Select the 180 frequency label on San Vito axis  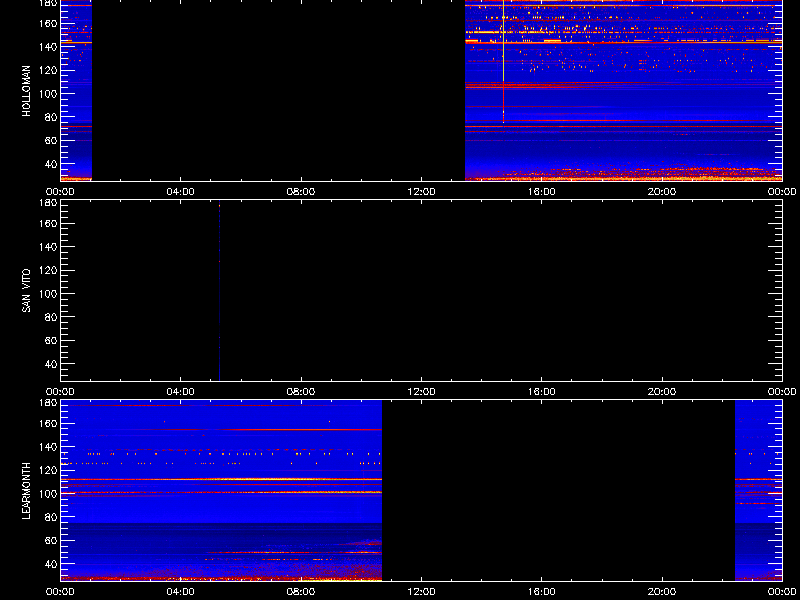(47, 203)
